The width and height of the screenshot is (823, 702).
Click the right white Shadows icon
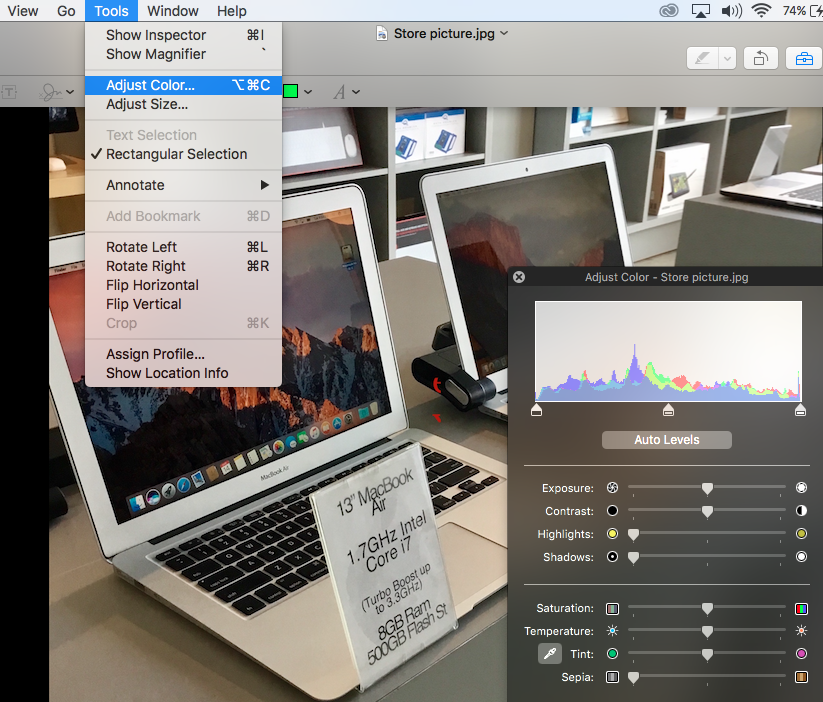801,557
